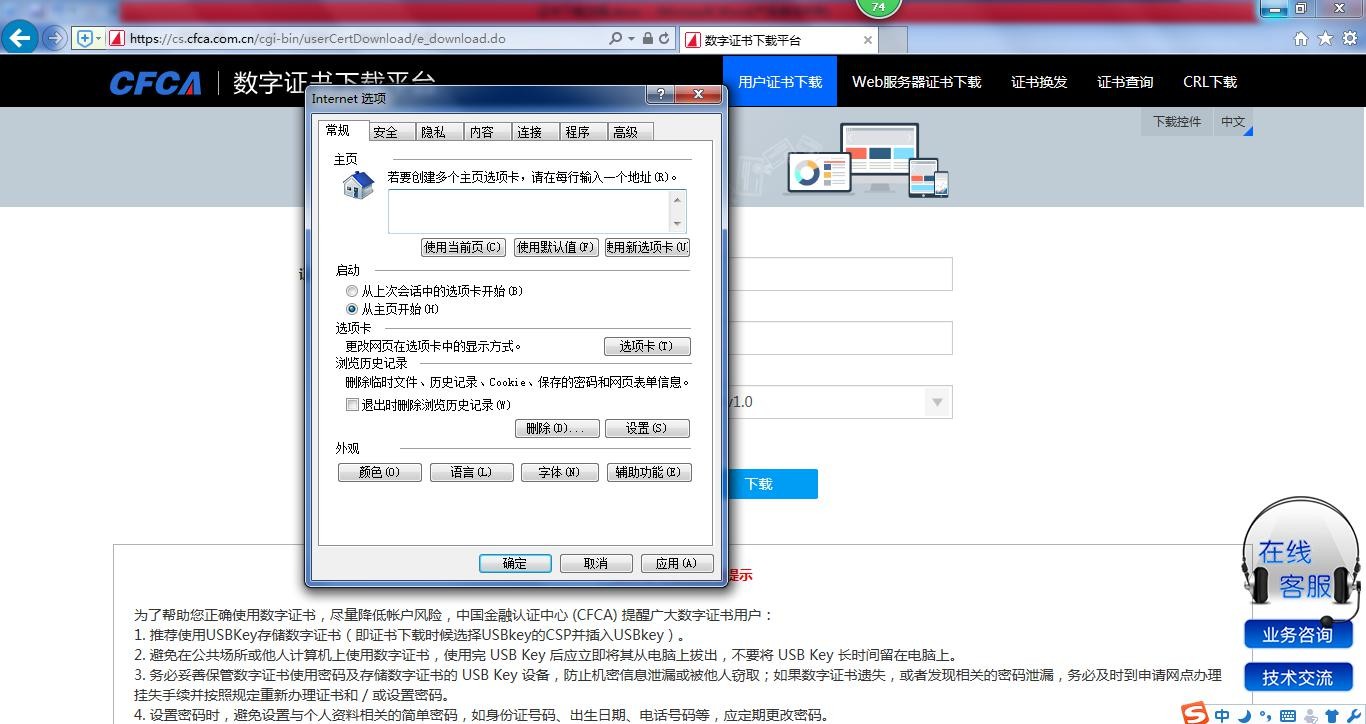The height and width of the screenshot is (724, 1366).
Task: Click home page list scroll down arrow
Action: [678, 224]
